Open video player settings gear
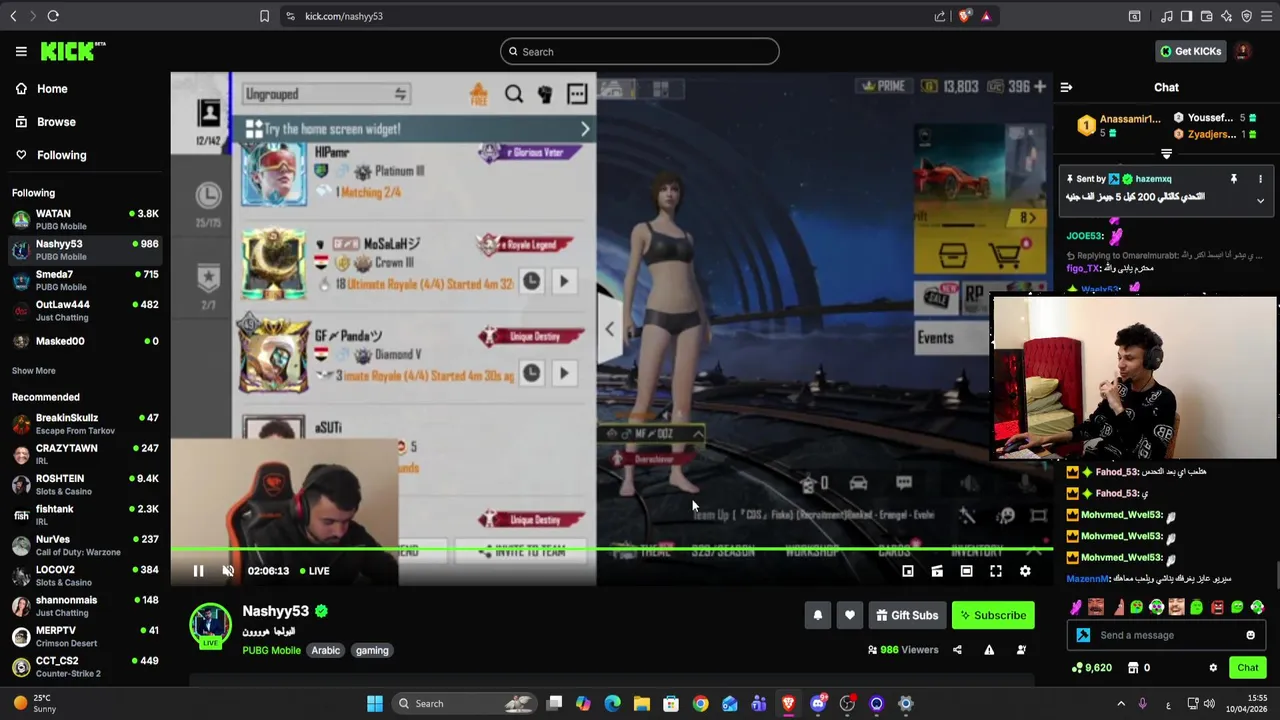The width and height of the screenshot is (1280, 720). click(1025, 571)
